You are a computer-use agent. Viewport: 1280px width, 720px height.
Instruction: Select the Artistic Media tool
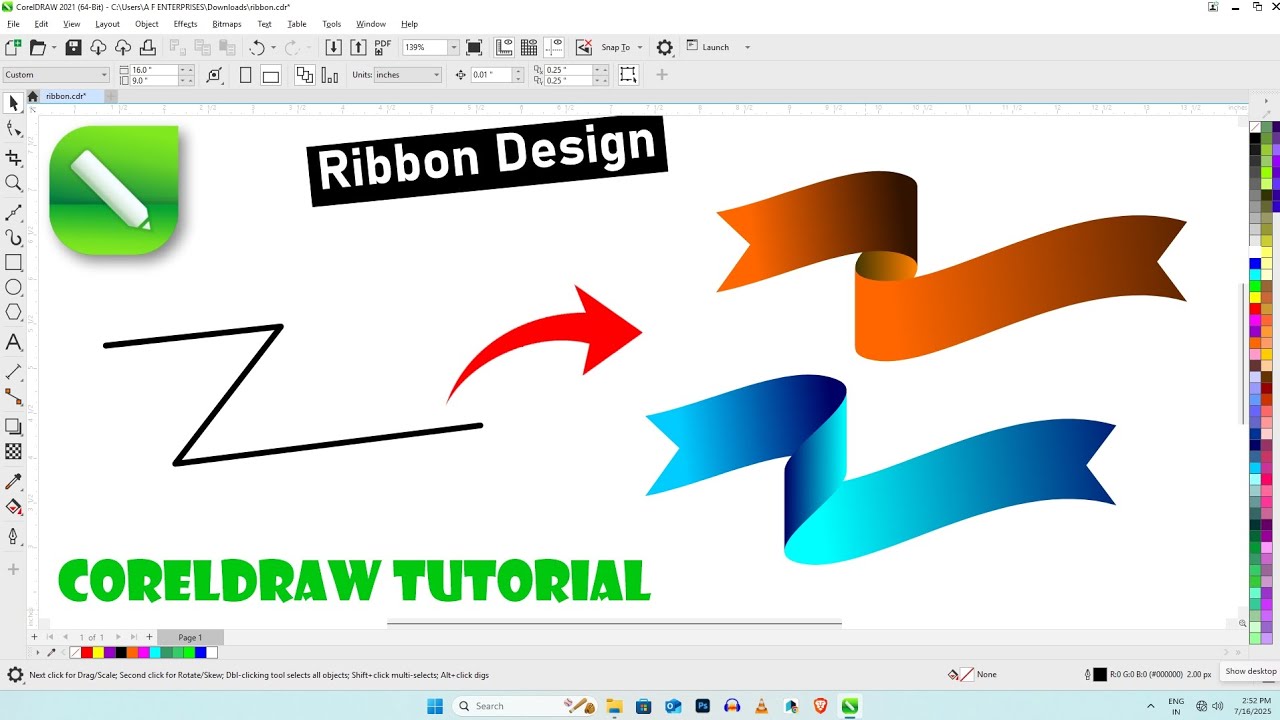(13, 238)
